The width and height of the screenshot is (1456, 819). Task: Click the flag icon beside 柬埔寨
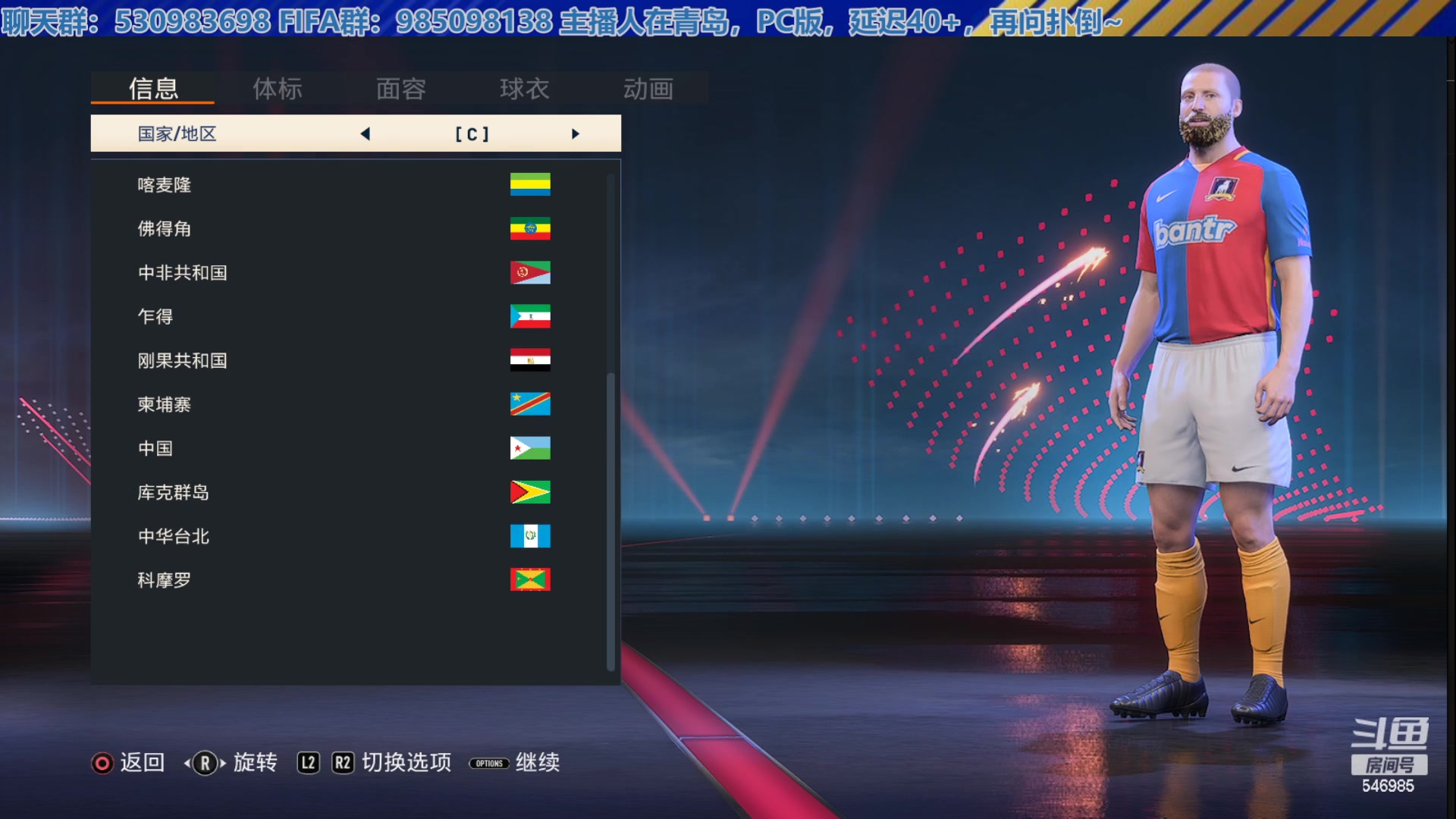click(530, 404)
